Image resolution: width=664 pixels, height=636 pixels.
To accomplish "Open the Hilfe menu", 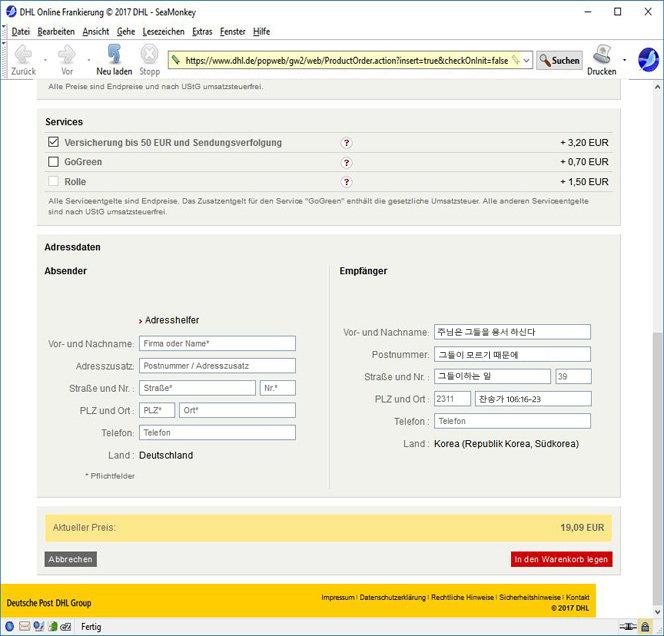I will (261, 31).
